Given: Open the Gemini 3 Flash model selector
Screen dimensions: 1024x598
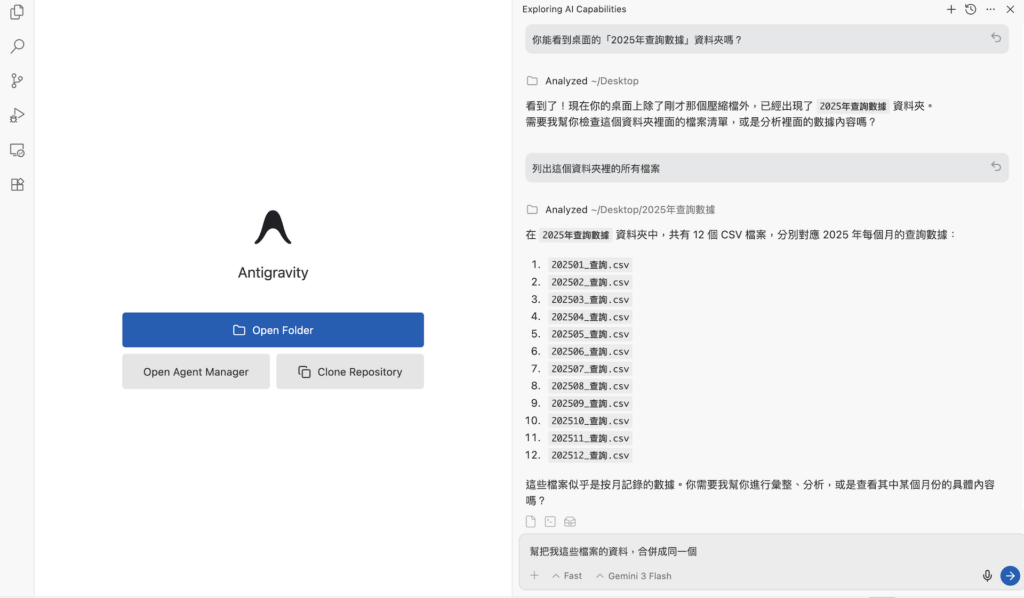Looking at the screenshot, I should click(633, 576).
